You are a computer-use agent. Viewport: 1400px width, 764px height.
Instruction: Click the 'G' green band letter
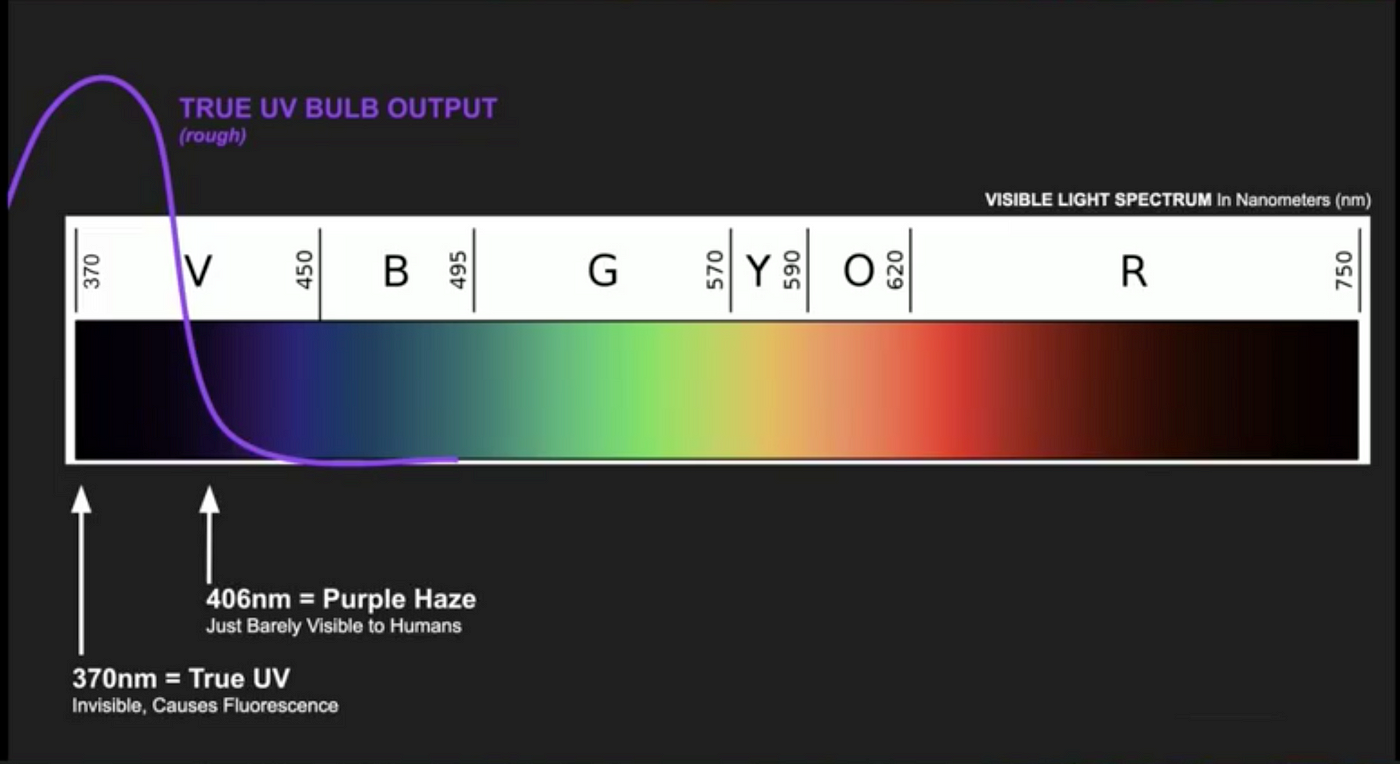[x=602, y=271]
